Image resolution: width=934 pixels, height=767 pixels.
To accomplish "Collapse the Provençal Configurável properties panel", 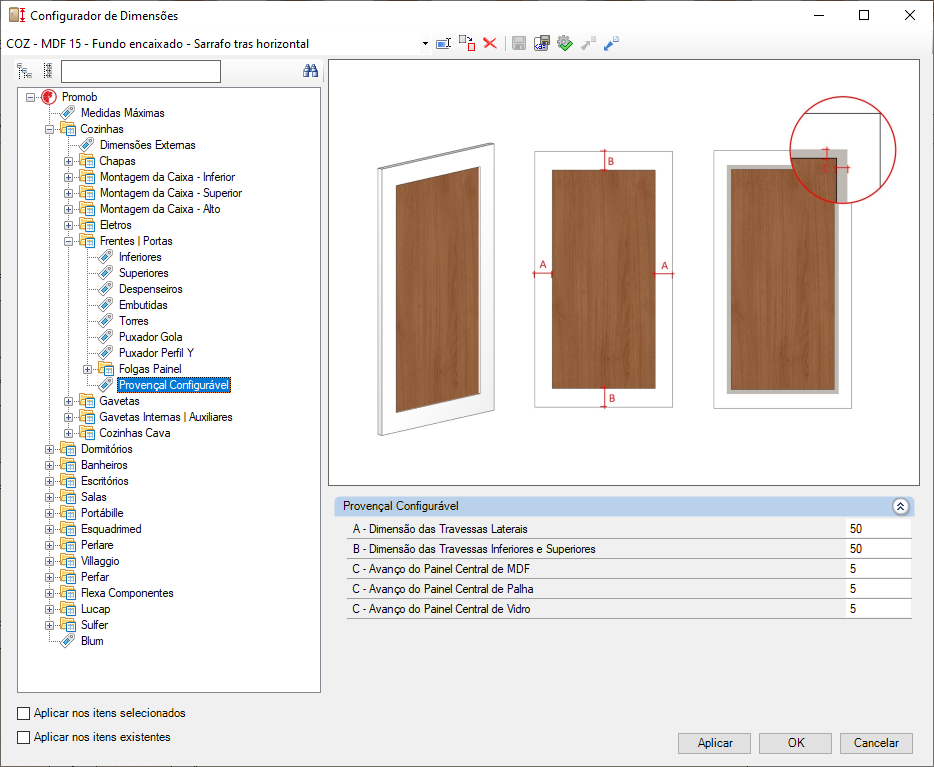I will (x=900, y=507).
